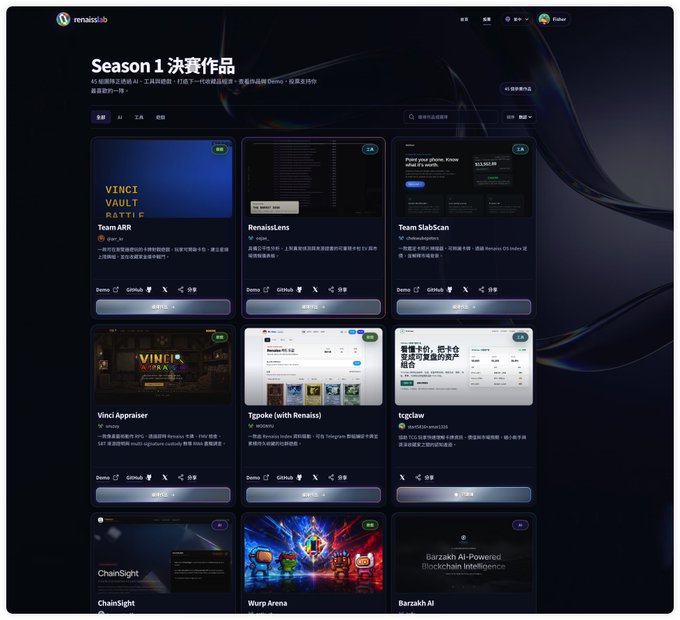Viewport: 680px width, 620px height.
Task: Share the RenaissLens project
Action: (338, 290)
